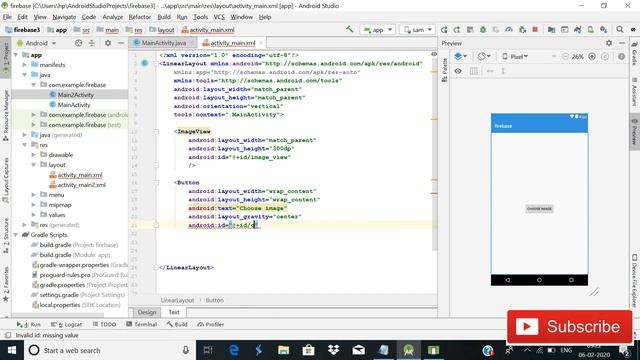Toggle the Project tool window side button

click(x=6, y=57)
